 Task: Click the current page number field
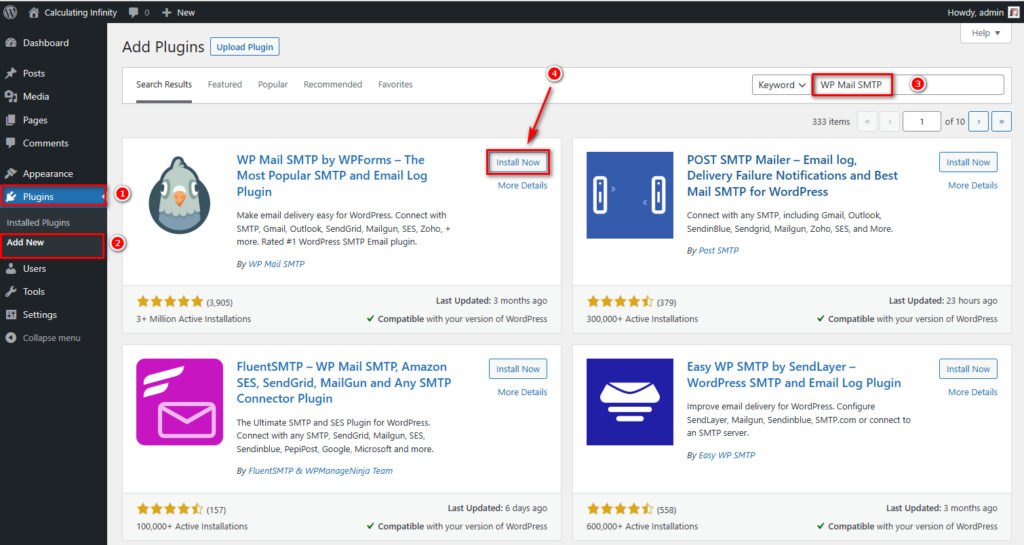(921, 121)
